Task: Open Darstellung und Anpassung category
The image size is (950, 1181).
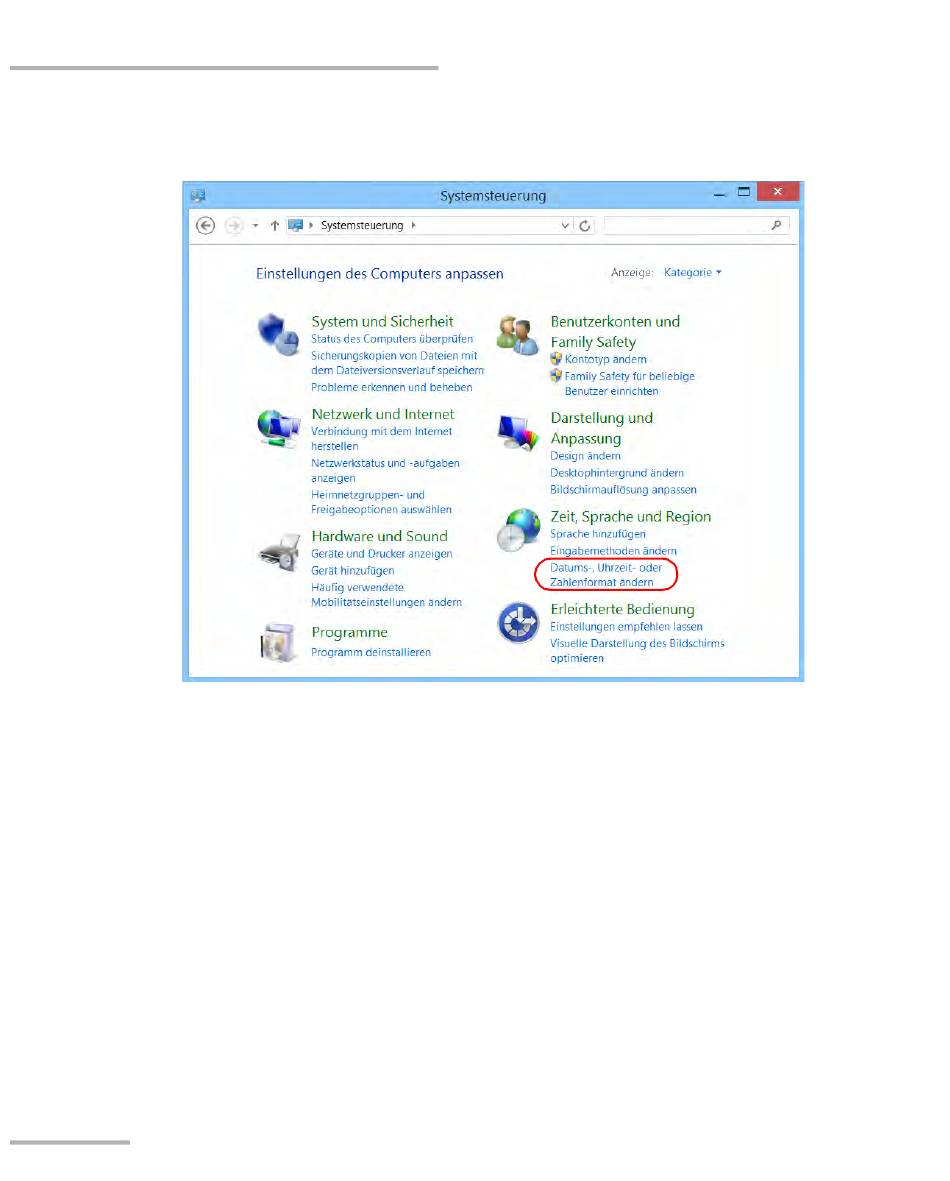Action: pyautogui.click(x=601, y=428)
